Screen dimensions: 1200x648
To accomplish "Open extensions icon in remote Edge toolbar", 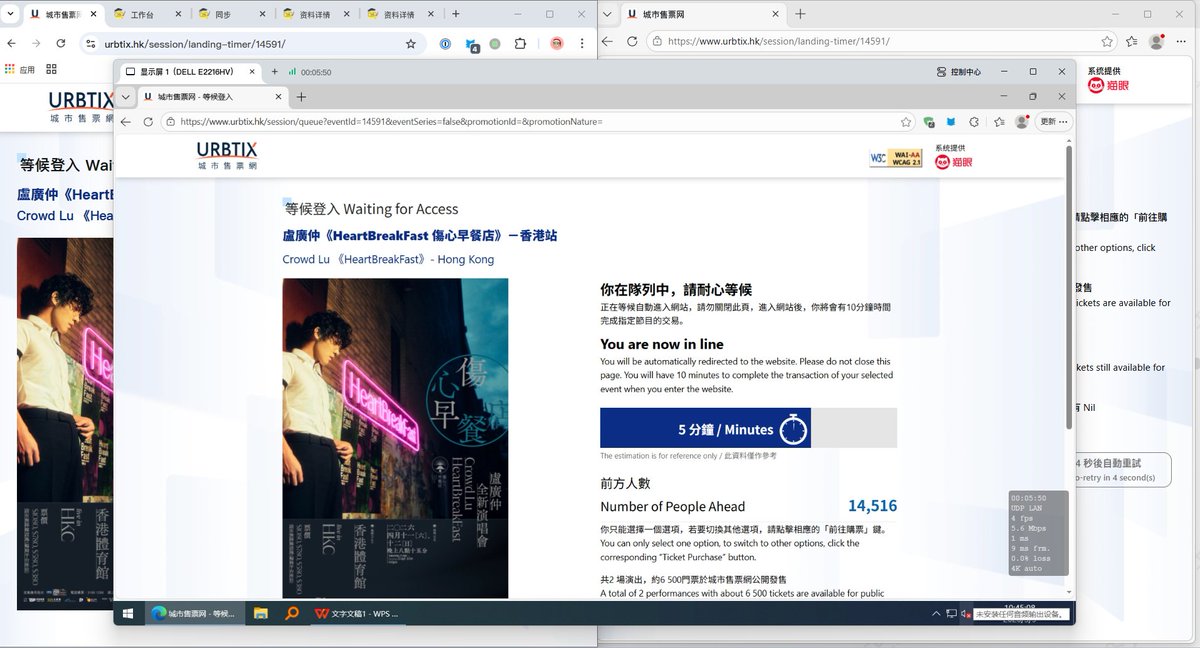I will pos(974,121).
